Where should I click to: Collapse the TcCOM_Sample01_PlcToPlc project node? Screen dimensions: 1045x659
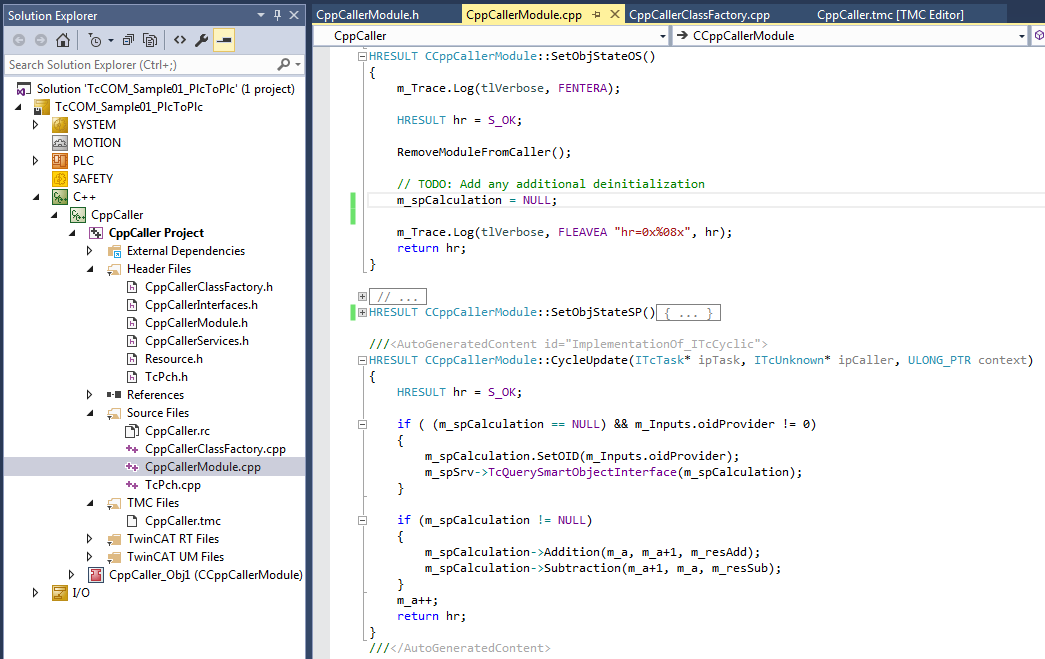click(x=19, y=107)
